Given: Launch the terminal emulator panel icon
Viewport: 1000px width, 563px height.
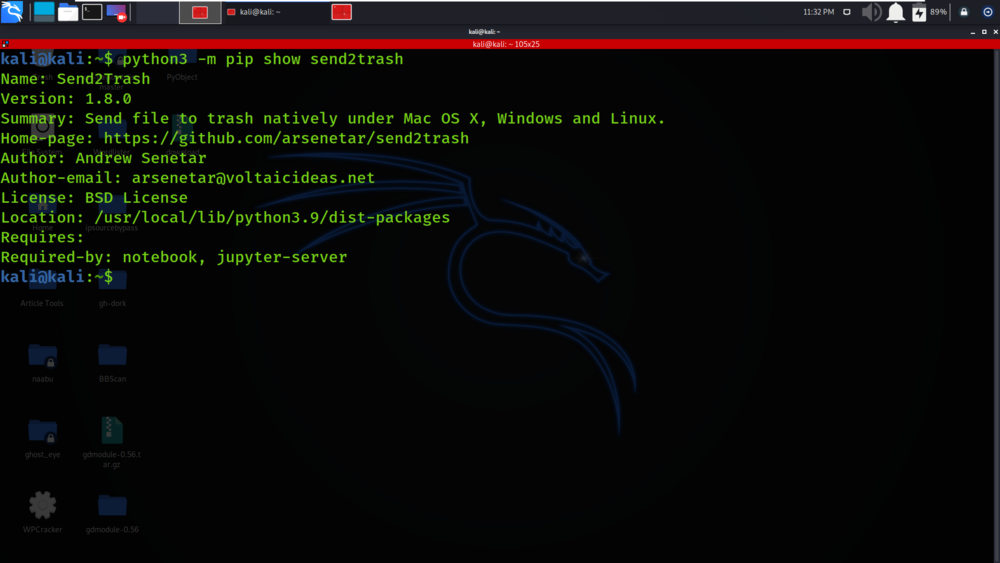Looking at the screenshot, I should (92, 11).
